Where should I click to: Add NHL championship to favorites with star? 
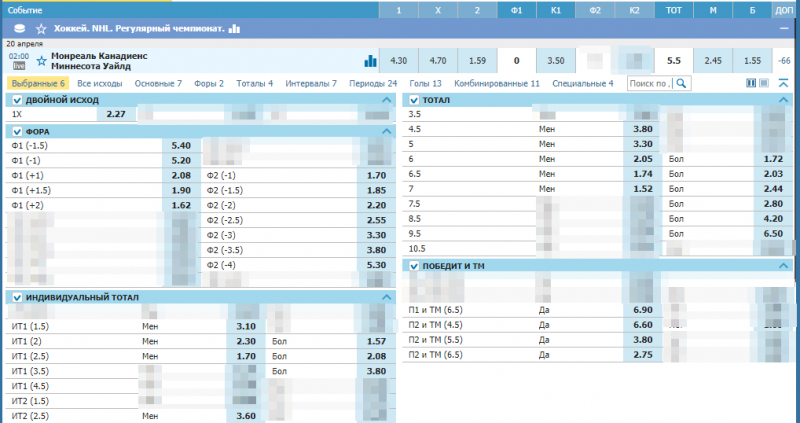(41, 29)
